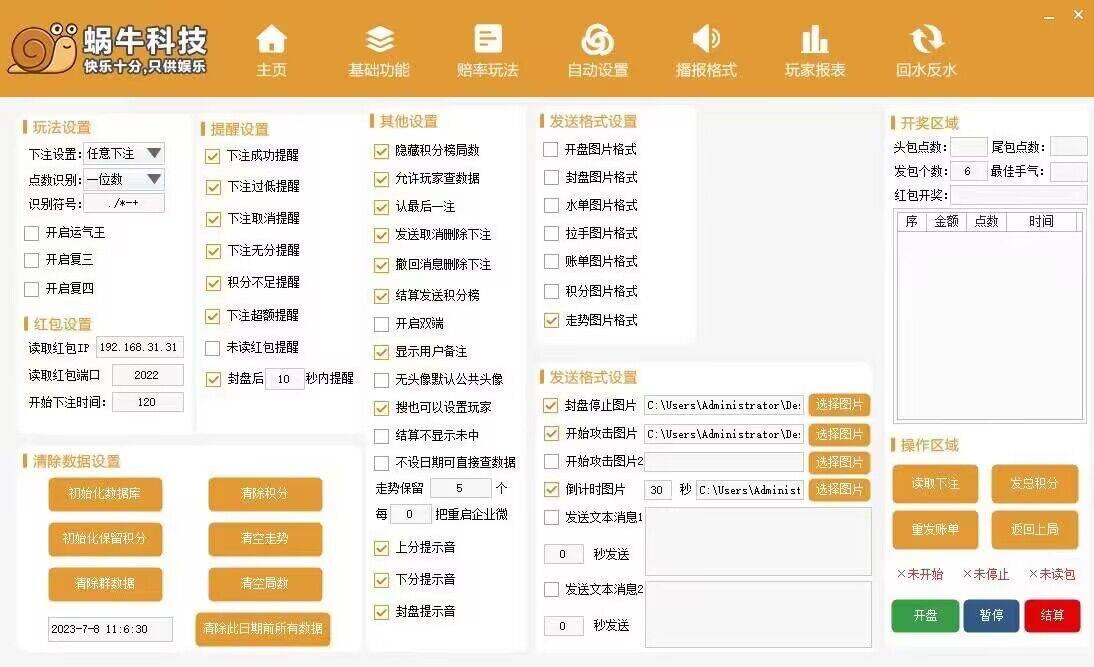
Task: Focus 读取红包IP field 192.168.31.31
Action: (x=138, y=347)
